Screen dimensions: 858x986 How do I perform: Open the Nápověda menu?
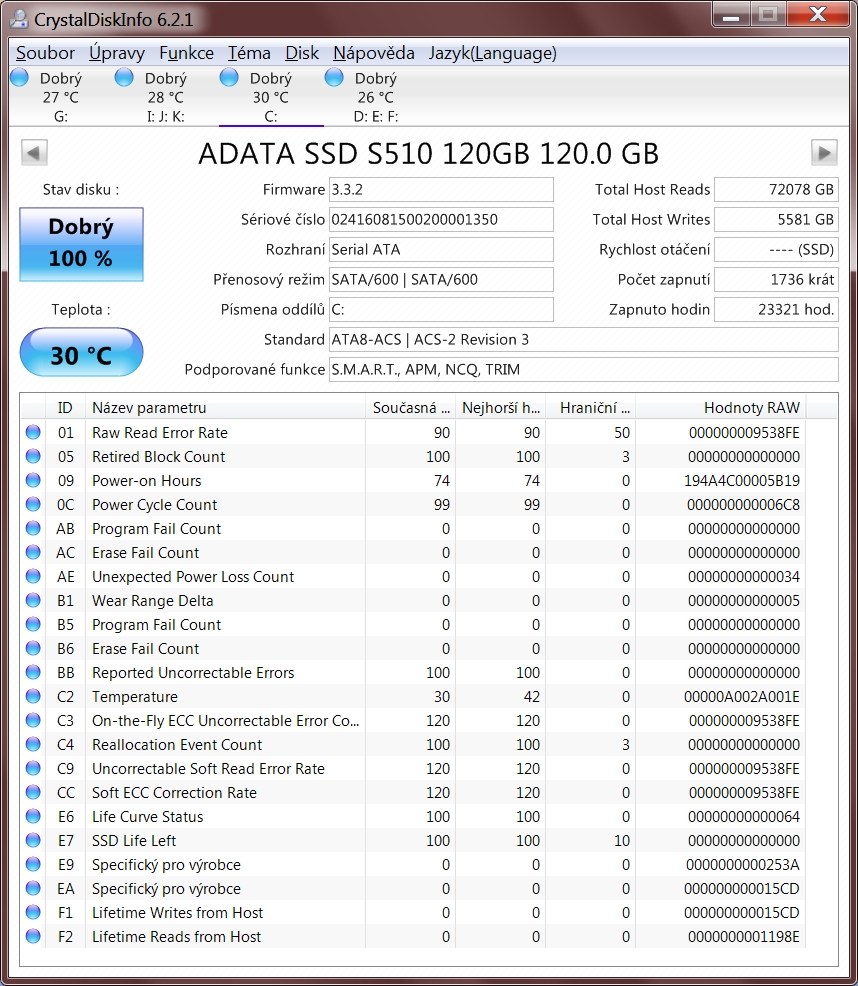[374, 53]
